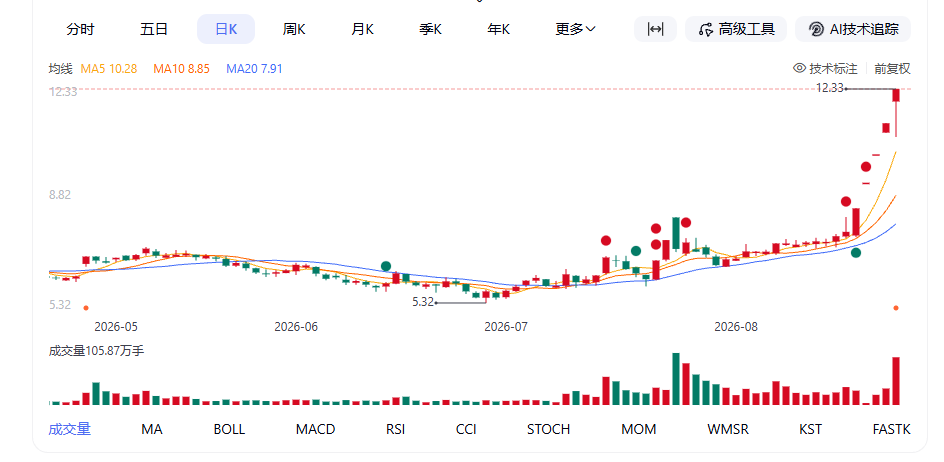The width and height of the screenshot is (944, 462).
Task: Select the 成交量 indicator tab
Action: (69, 429)
